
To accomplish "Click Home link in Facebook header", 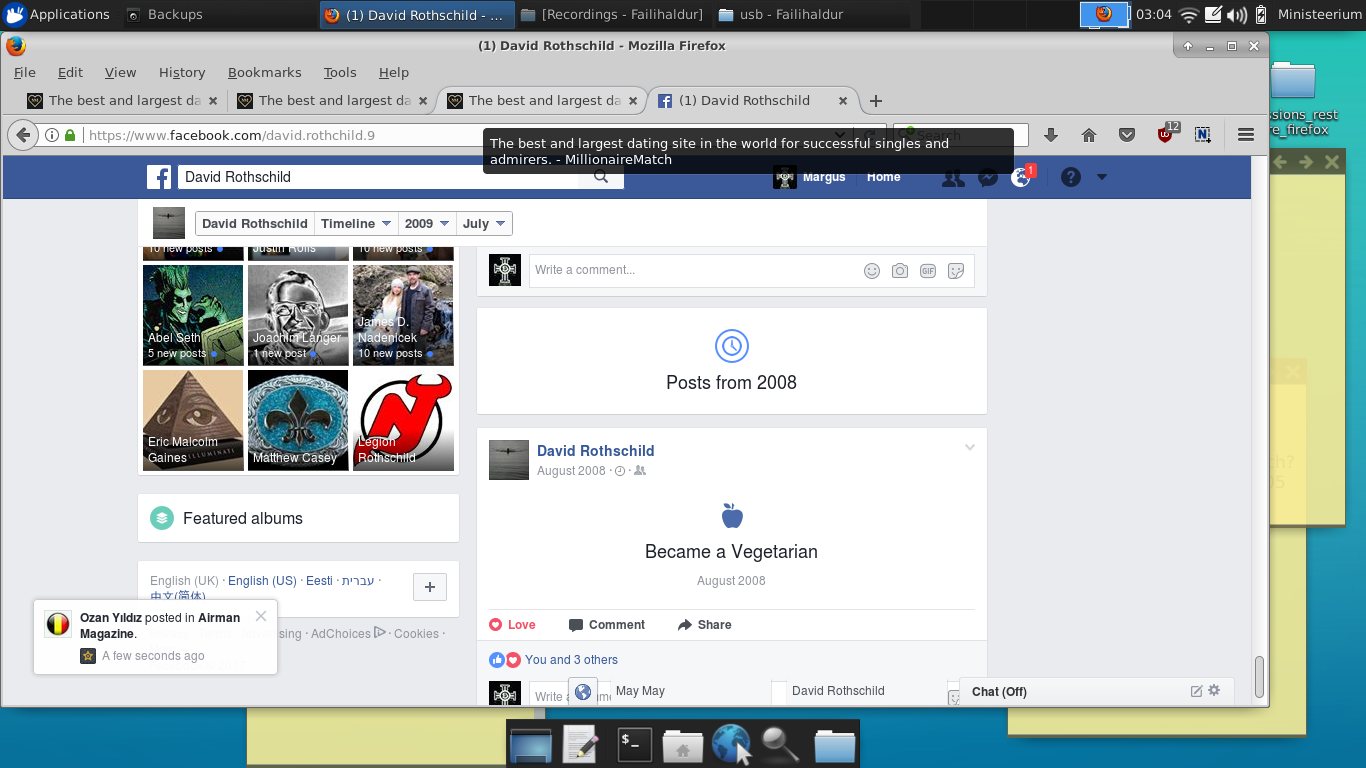I will click(x=883, y=177).
